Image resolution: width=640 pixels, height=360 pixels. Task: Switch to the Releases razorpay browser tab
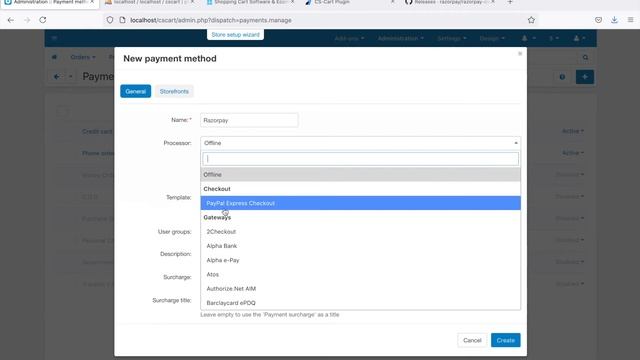tap(449, 2)
